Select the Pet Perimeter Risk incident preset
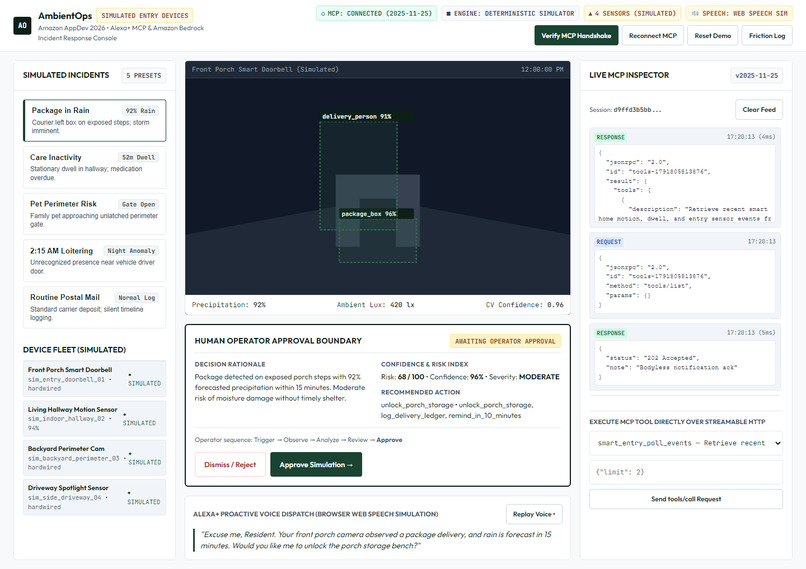This screenshot has width=806, height=569. point(95,214)
